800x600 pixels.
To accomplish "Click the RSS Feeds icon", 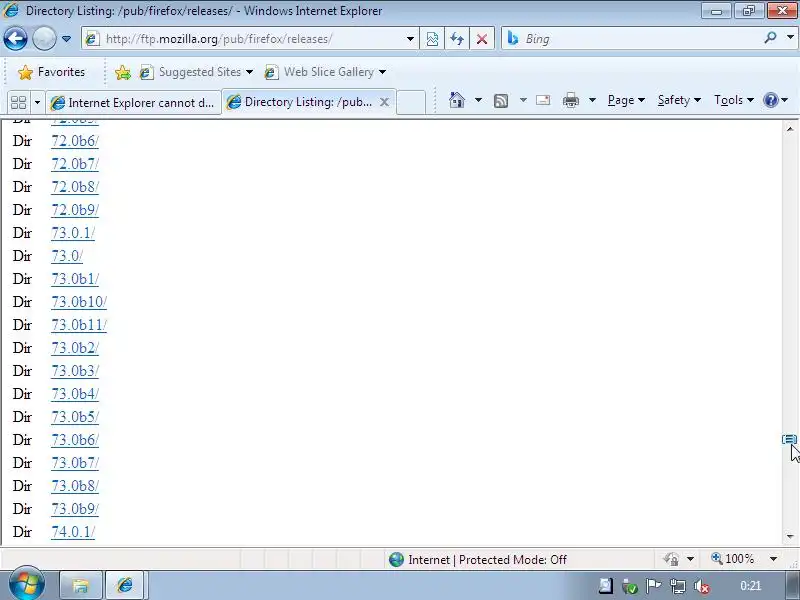I will coord(501,101).
